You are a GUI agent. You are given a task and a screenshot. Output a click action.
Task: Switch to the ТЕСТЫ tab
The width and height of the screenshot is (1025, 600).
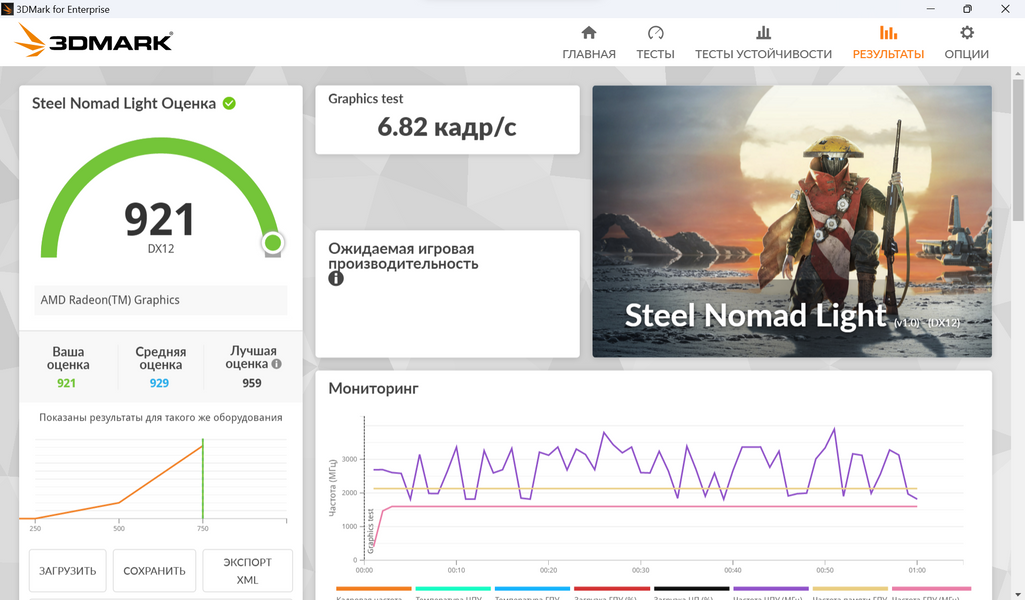coord(655,42)
